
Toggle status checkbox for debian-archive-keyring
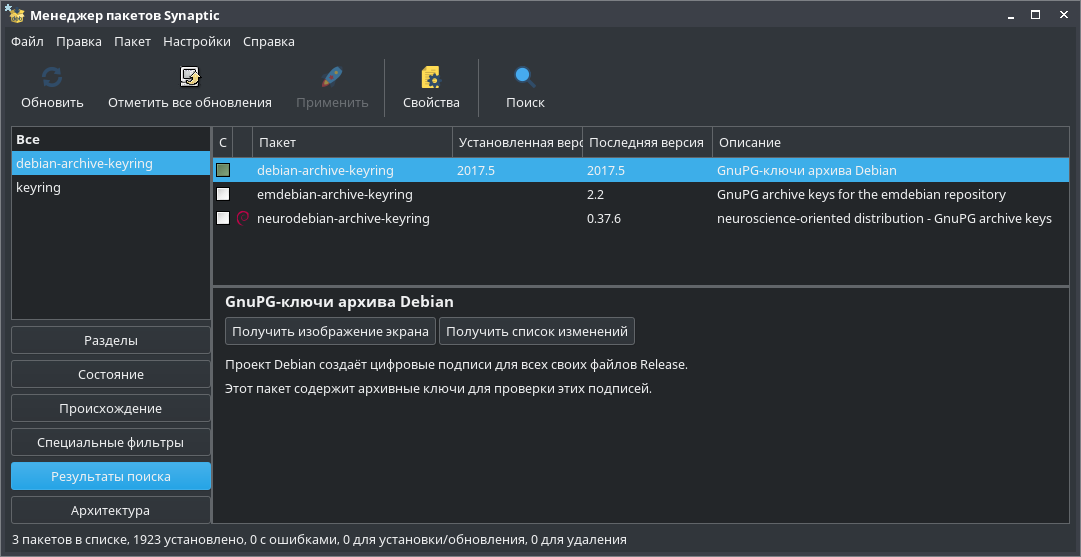223,170
